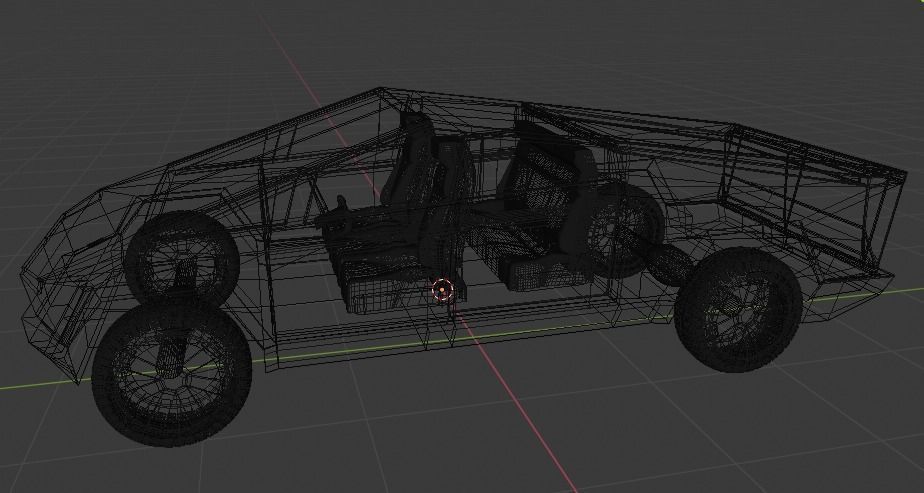The height and width of the screenshot is (493, 924).
Task: Select the rear wheel on the near side
Action: (738, 310)
